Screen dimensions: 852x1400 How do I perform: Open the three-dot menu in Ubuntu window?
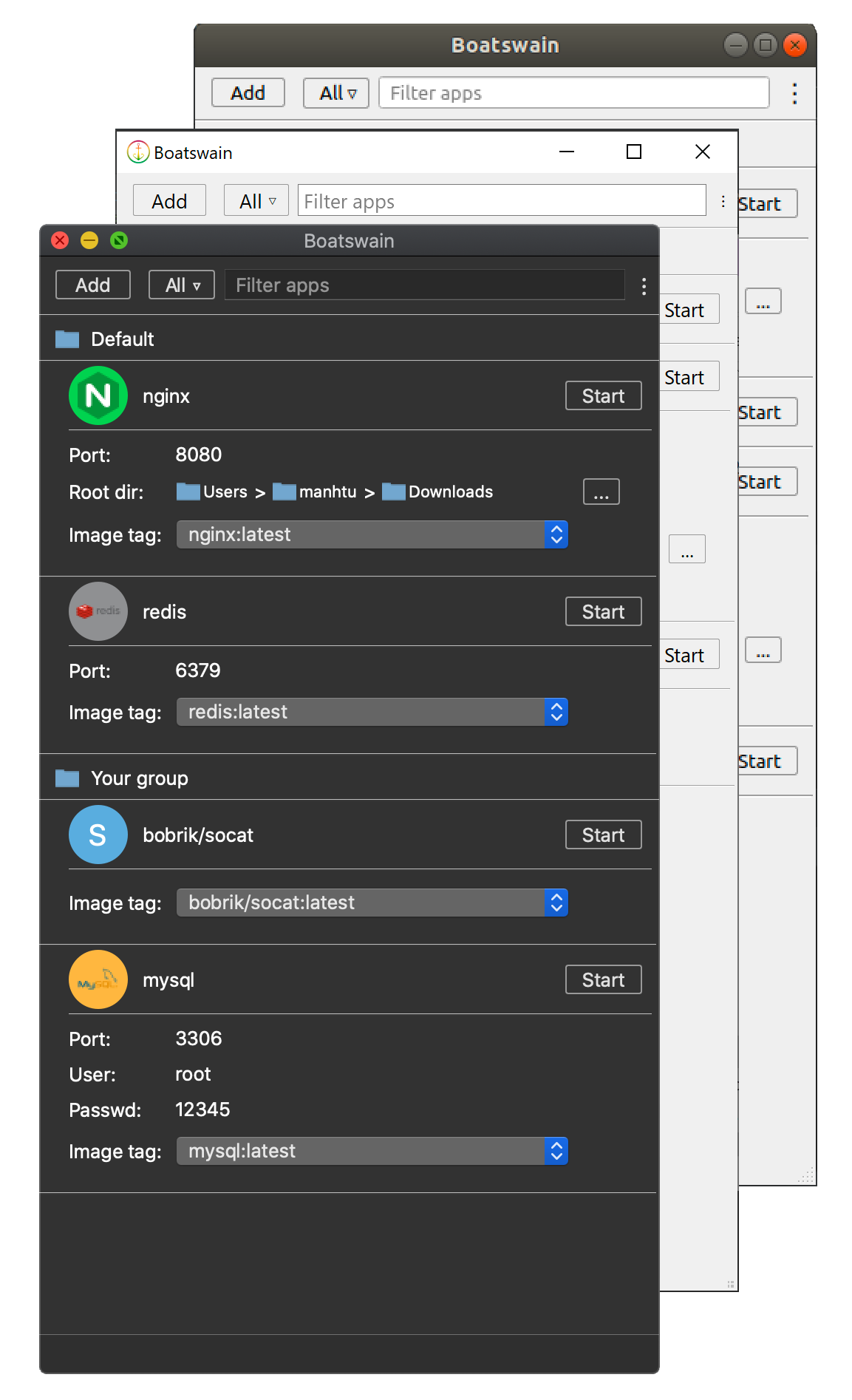[794, 93]
